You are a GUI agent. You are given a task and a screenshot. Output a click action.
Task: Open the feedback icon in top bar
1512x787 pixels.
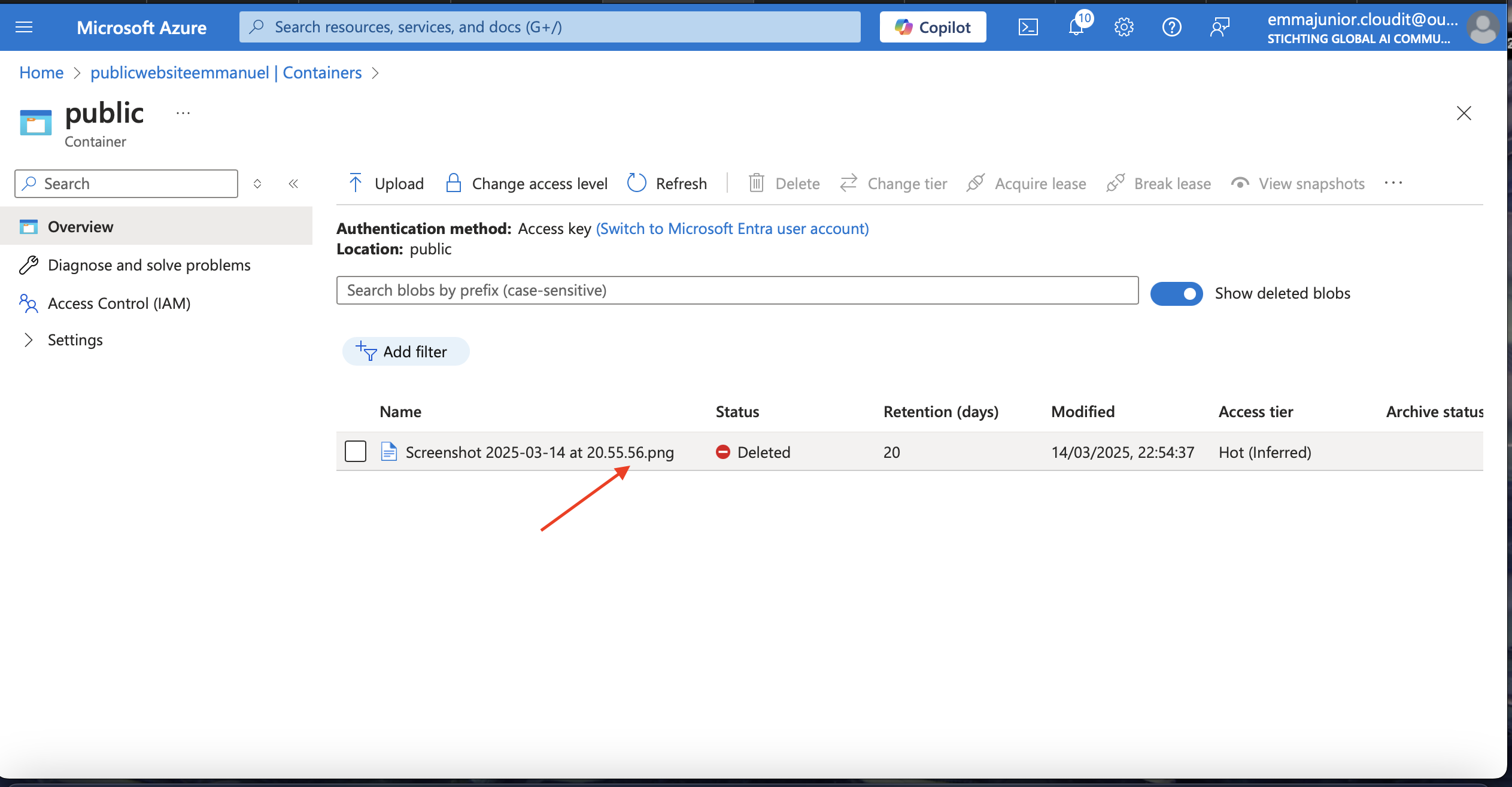point(1219,27)
